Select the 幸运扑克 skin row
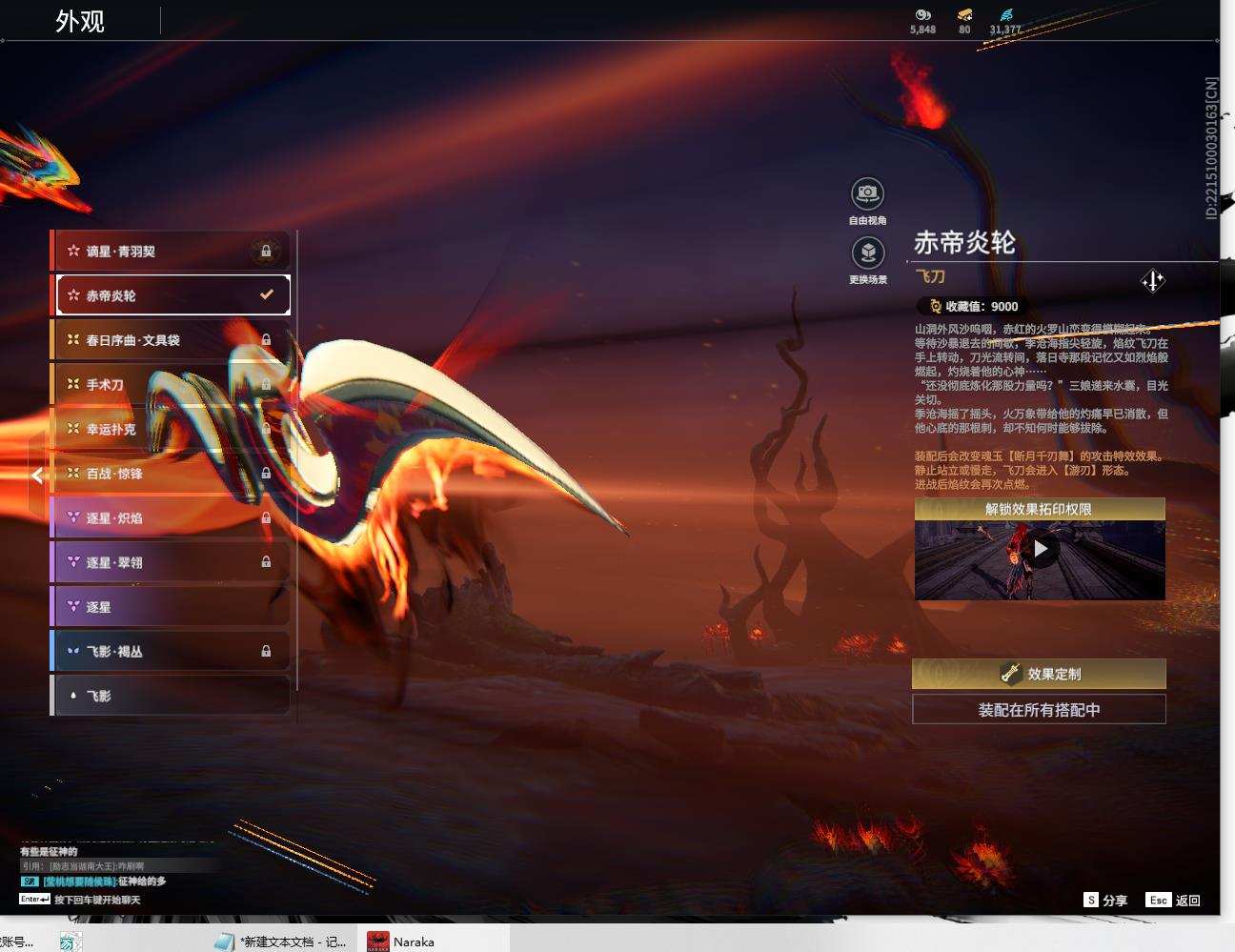This screenshot has width=1235, height=952. (171, 429)
